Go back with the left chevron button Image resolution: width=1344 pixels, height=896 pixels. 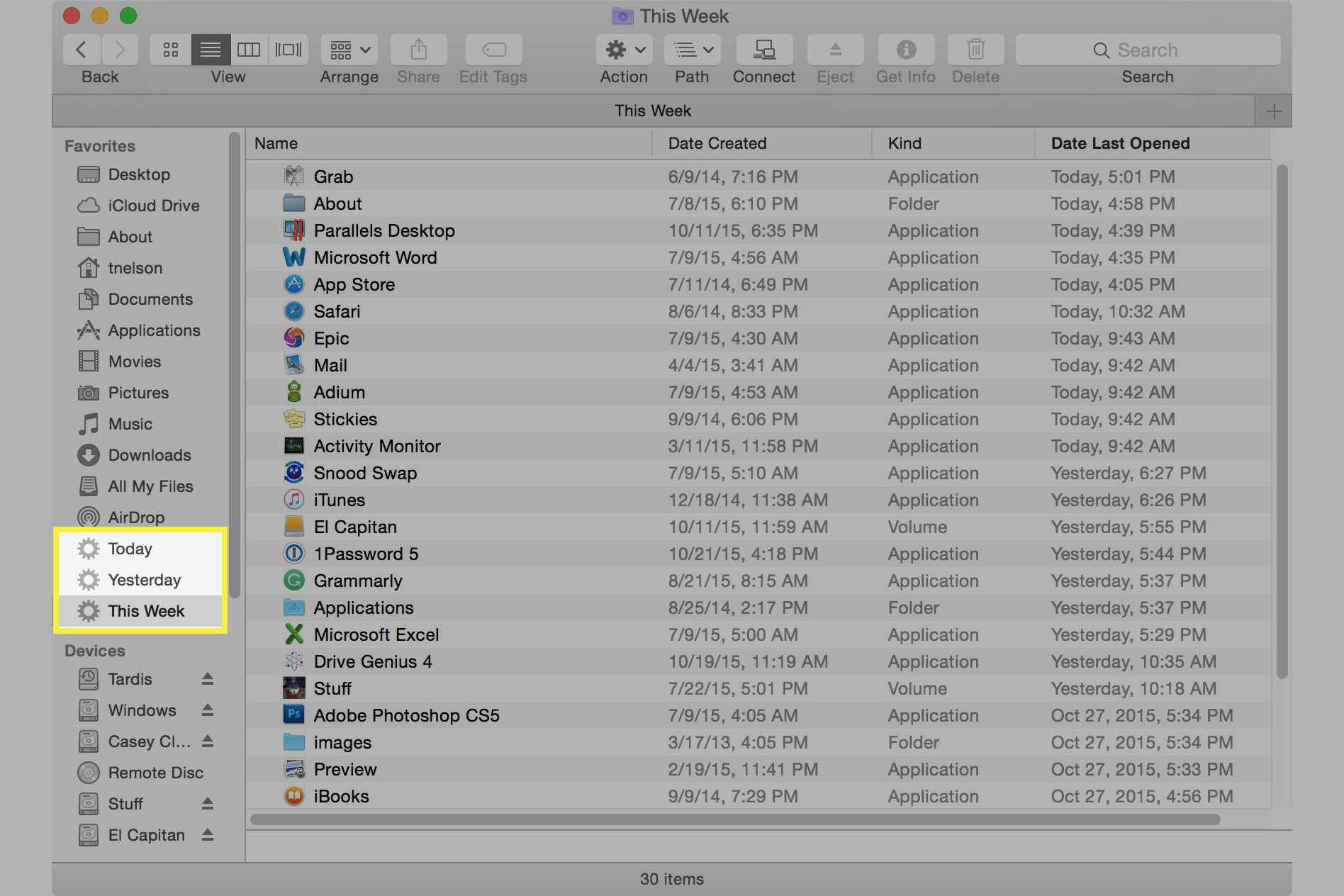click(82, 50)
